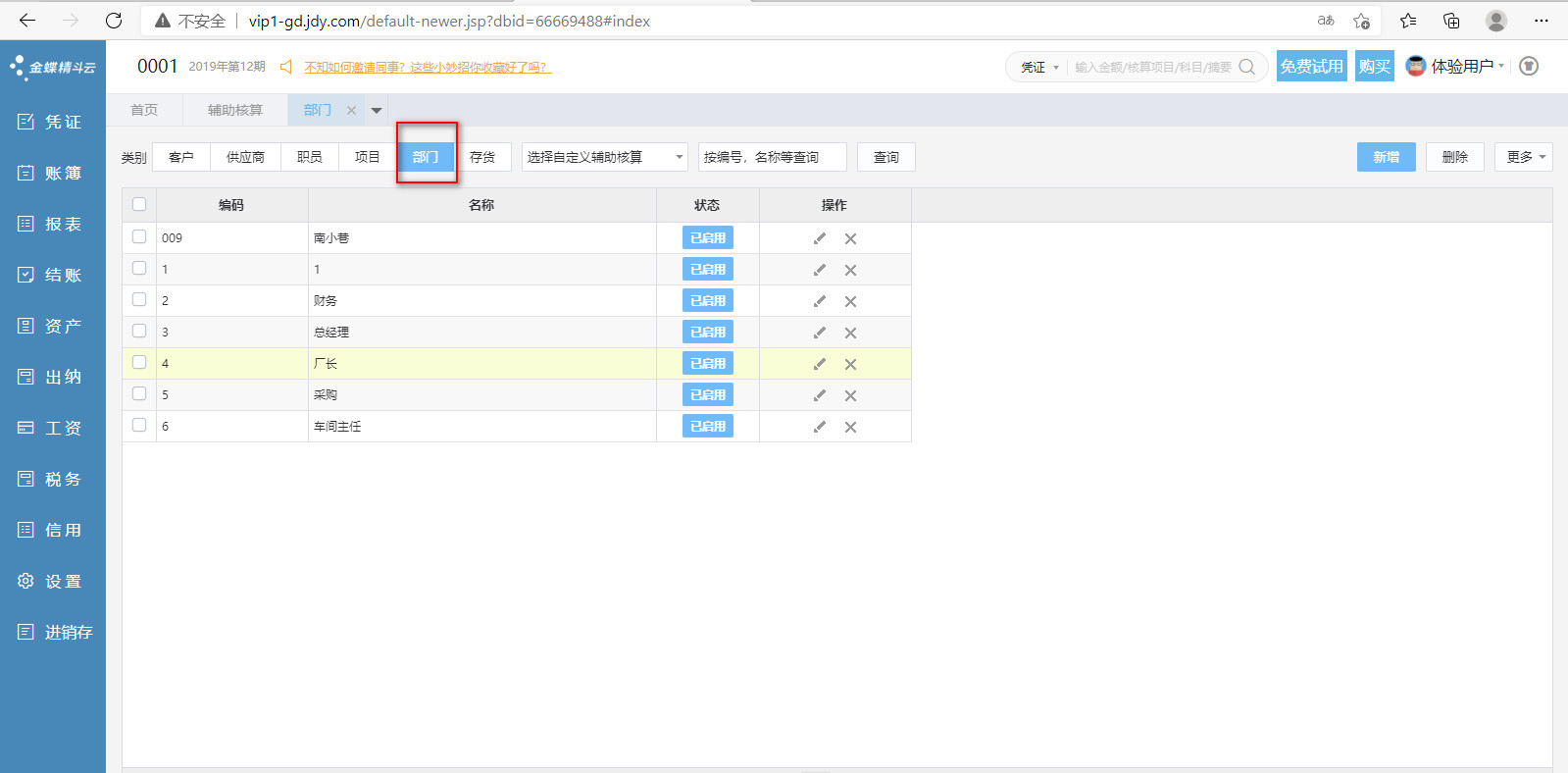Delete the 财务 department row
The image size is (1568, 773).
click(x=850, y=301)
